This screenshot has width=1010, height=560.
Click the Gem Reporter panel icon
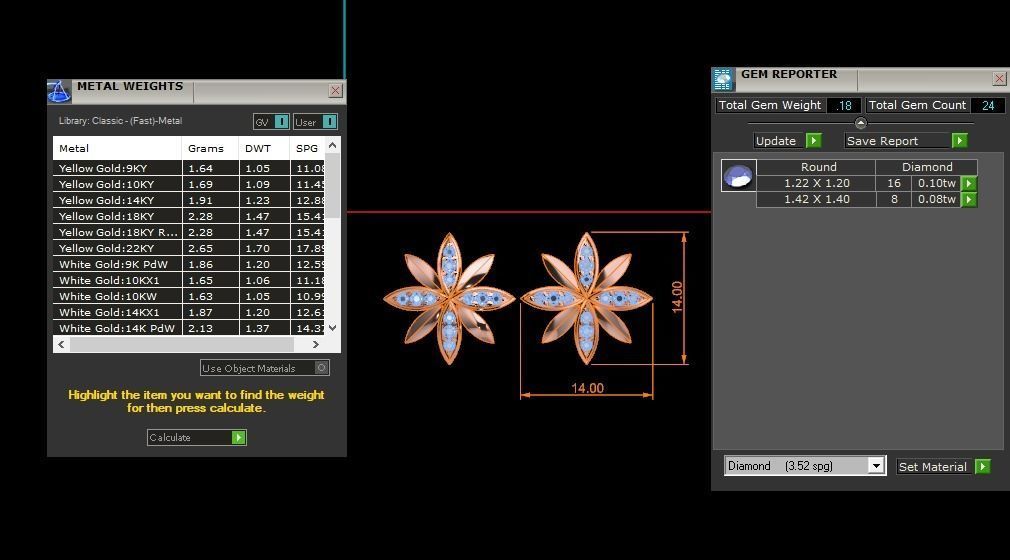coord(723,79)
